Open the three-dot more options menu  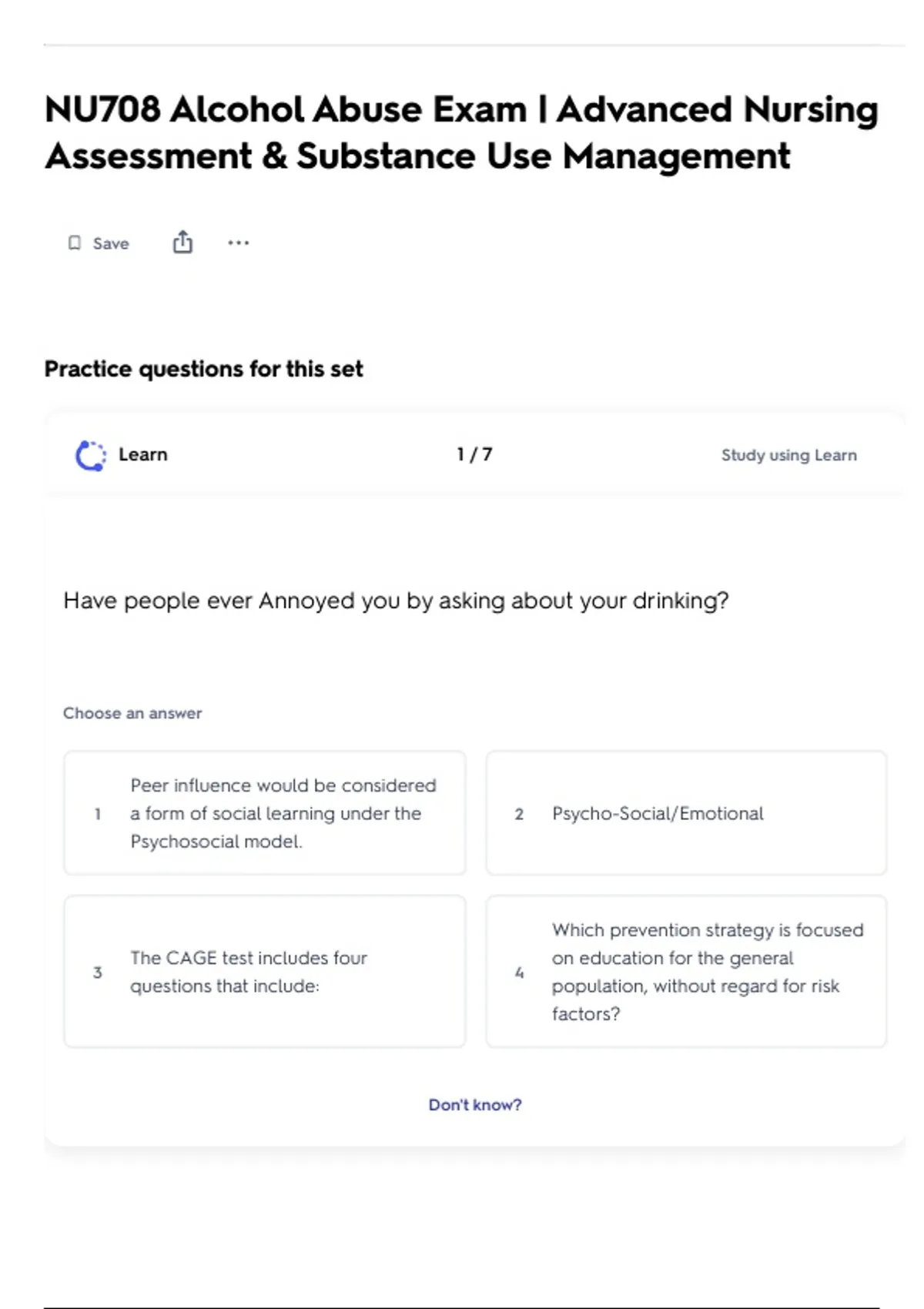point(238,243)
